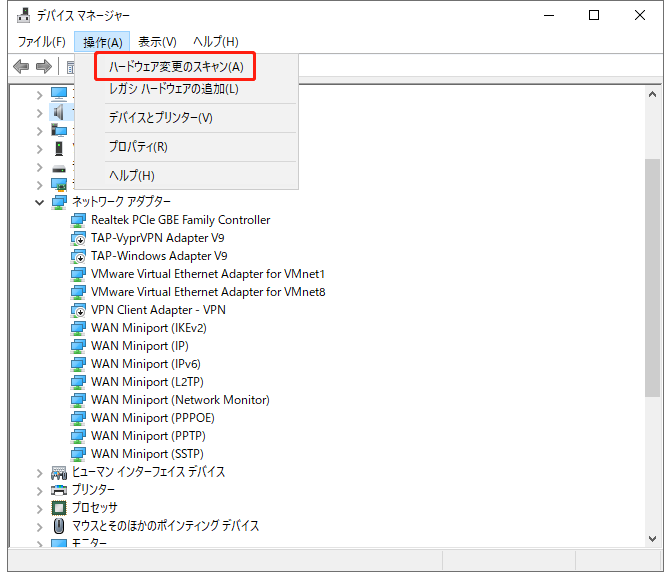The width and height of the screenshot is (671, 579).
Task: Expand the プリンター category
Action: click(x=40, y=490)
